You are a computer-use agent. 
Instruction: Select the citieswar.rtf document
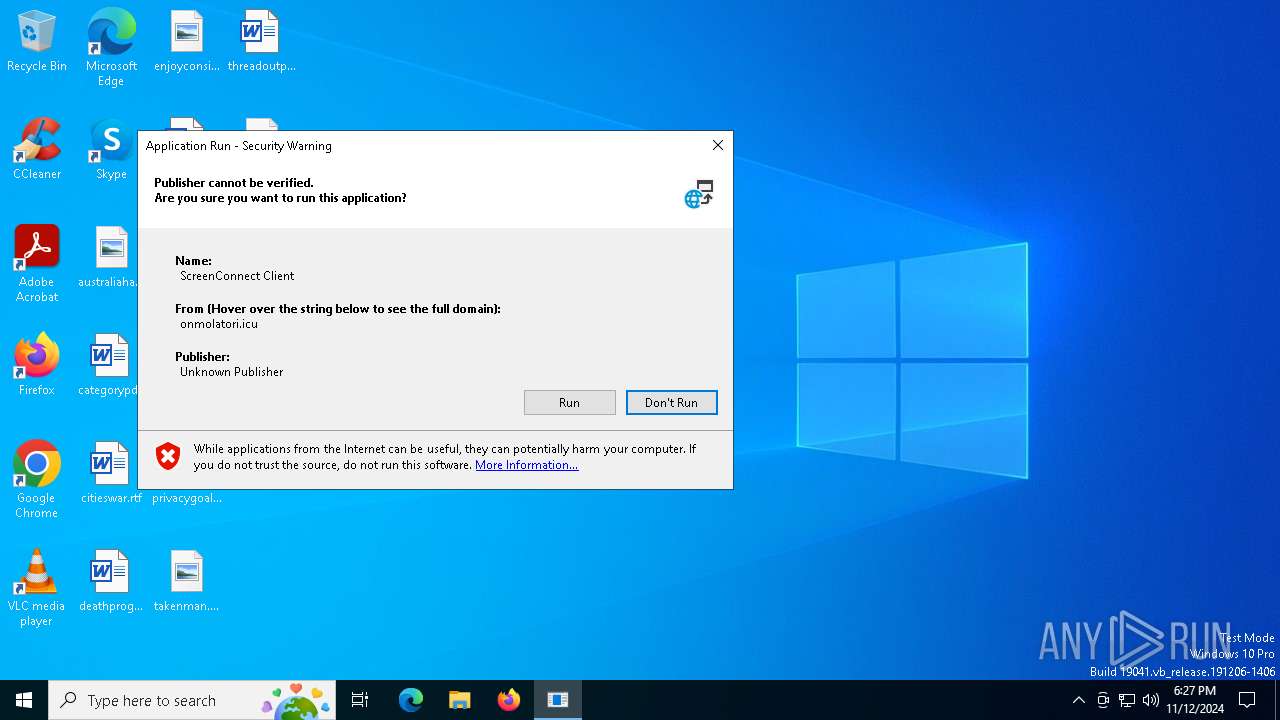coord(111,474)
